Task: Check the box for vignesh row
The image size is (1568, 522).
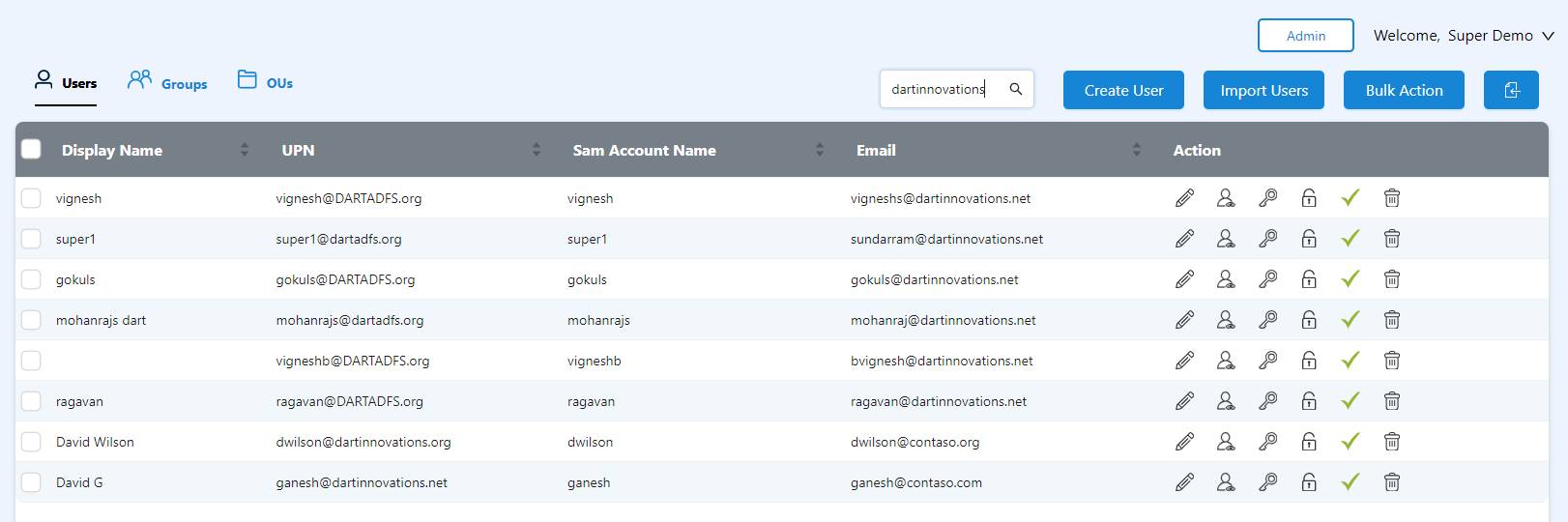Action: click(x=31, y=198)
